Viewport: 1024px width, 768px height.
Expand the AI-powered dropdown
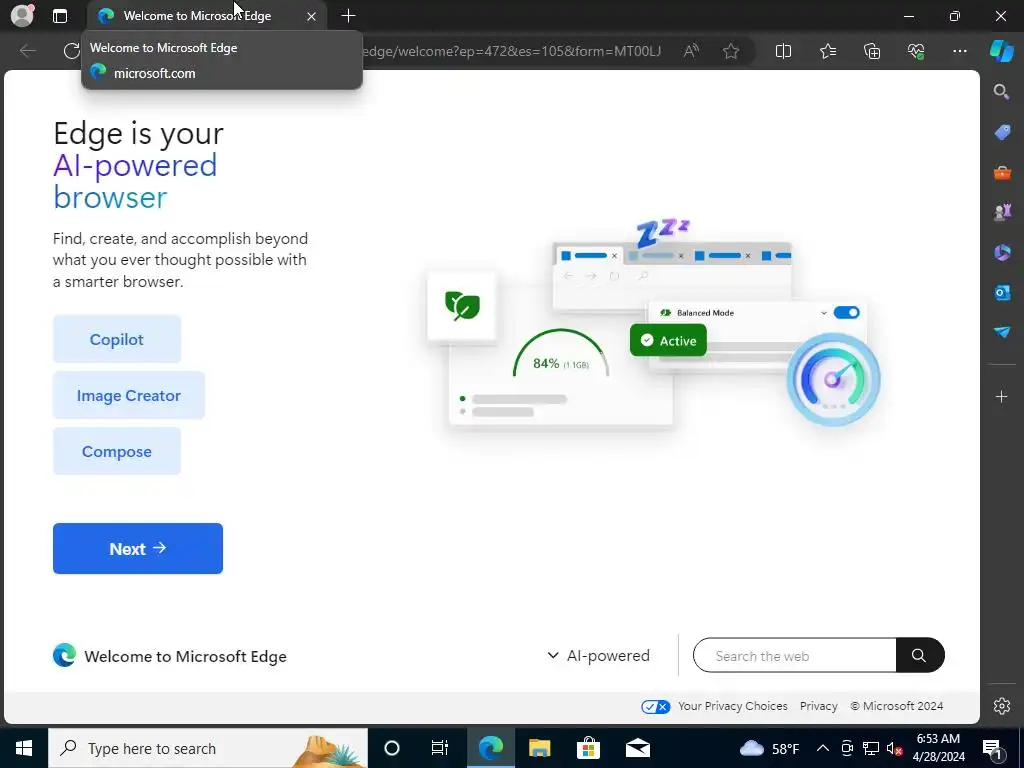pyautogui.click(x=598, y=656)
